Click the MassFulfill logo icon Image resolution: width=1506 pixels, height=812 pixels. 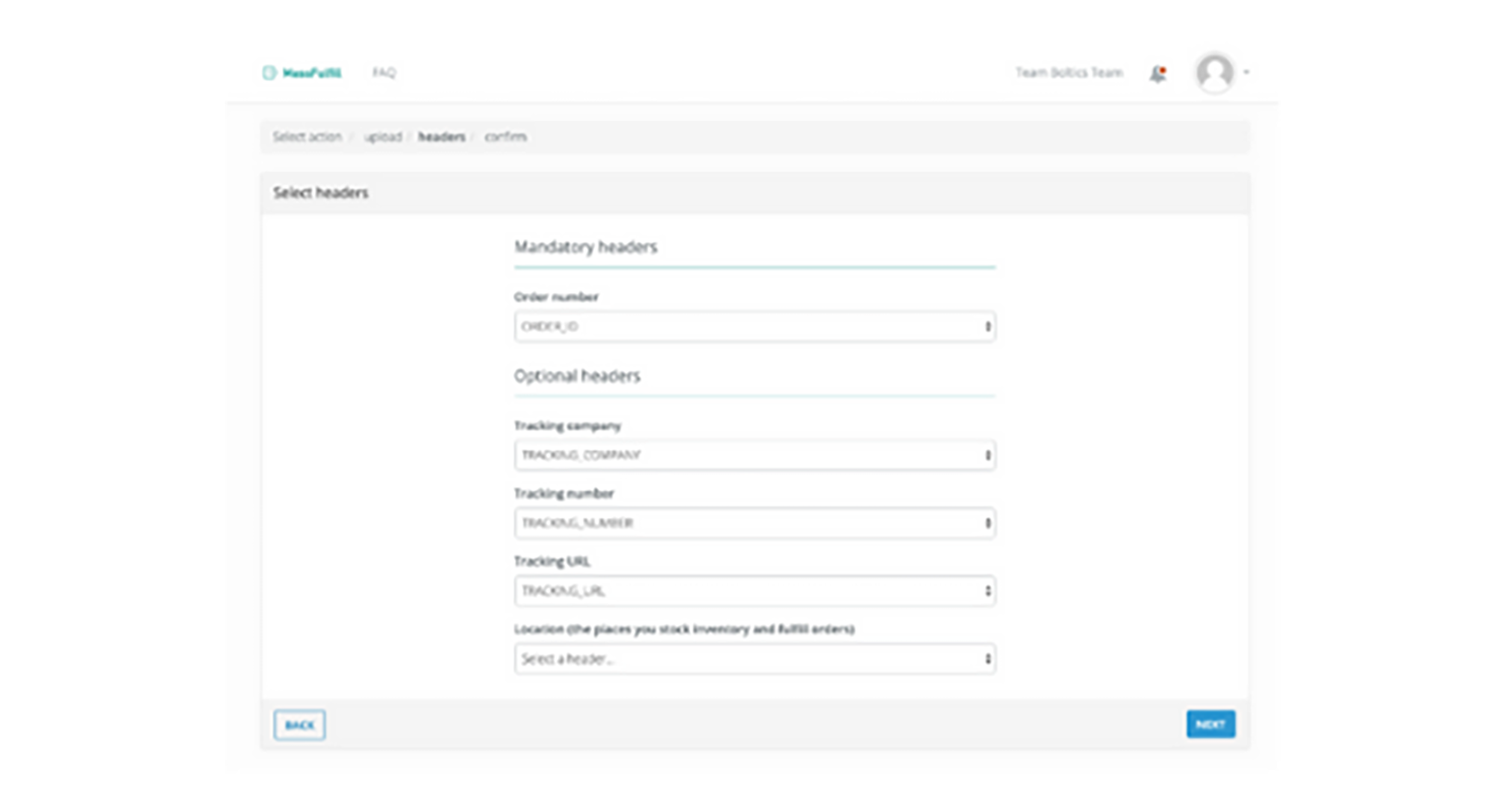tap(269, 72)
